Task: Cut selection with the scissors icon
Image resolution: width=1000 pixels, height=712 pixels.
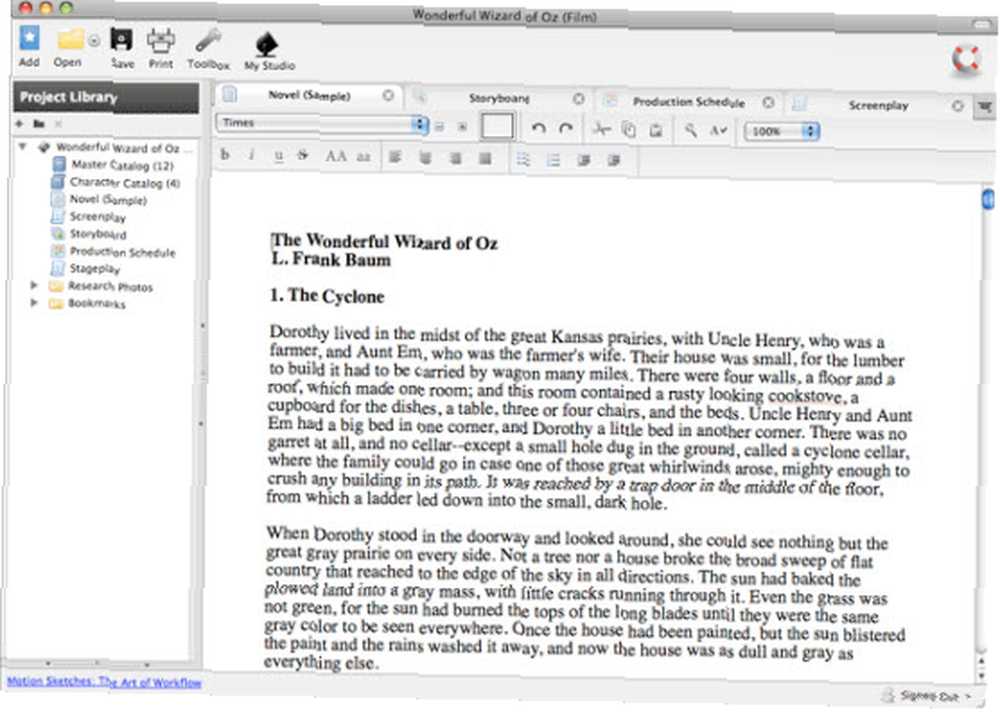Action: (601, 129)
